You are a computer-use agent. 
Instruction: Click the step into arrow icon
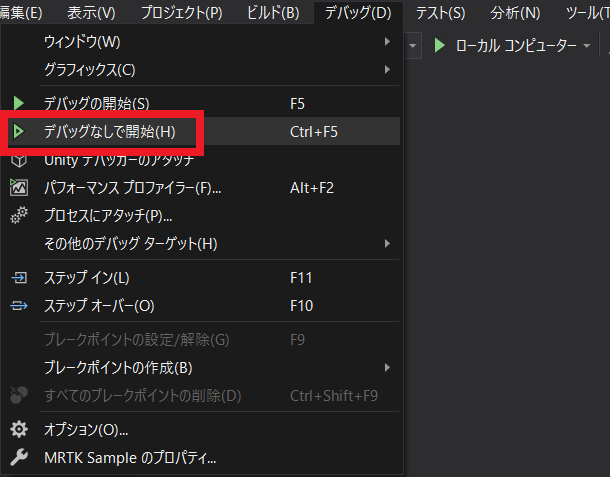[x=19, y=278]
